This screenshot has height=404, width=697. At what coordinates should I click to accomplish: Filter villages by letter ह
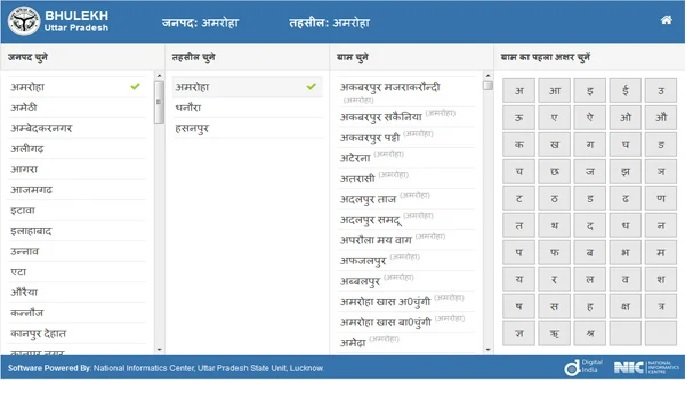(x=590, y=306)
